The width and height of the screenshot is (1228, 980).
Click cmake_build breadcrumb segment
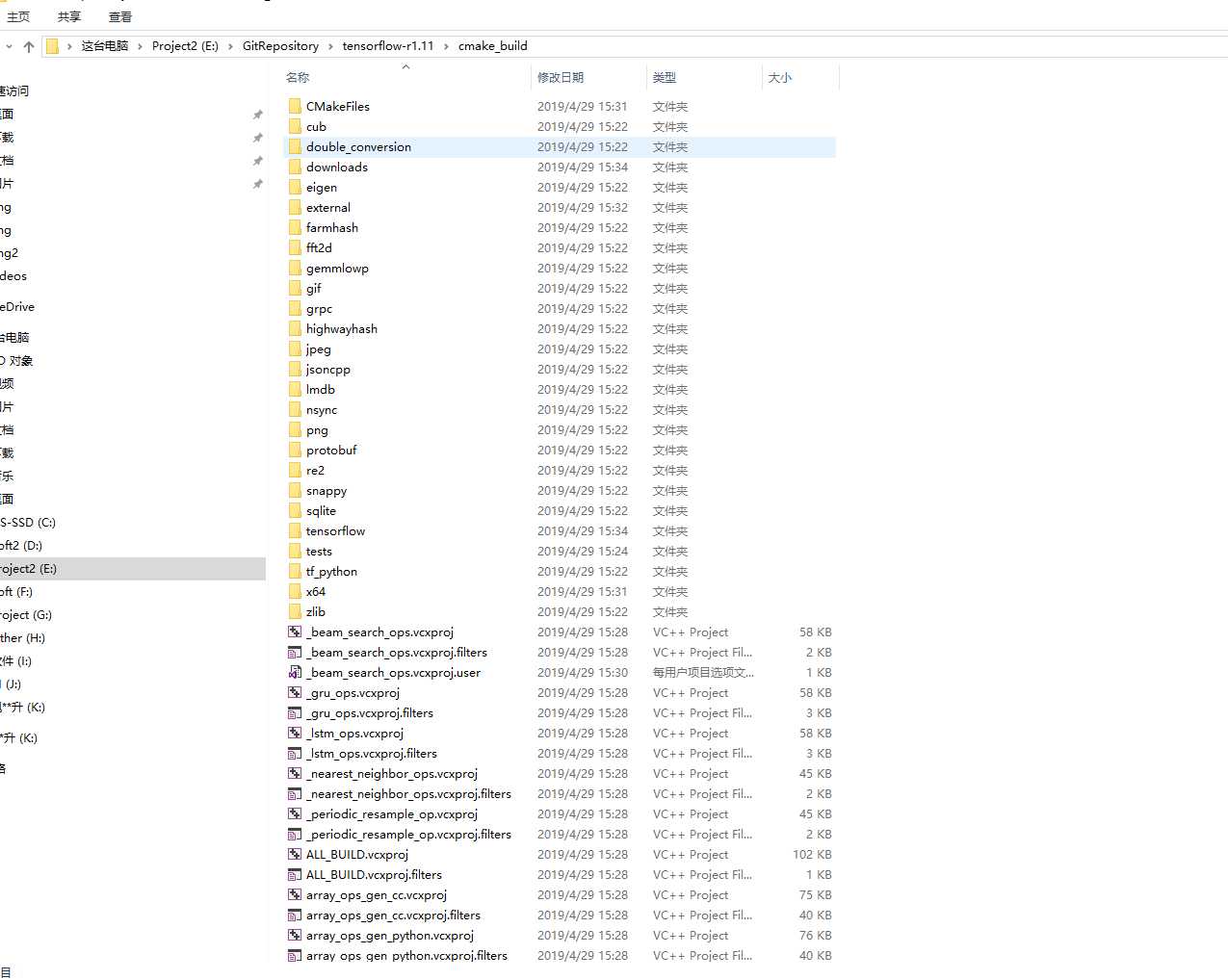[x=492, y=46]
